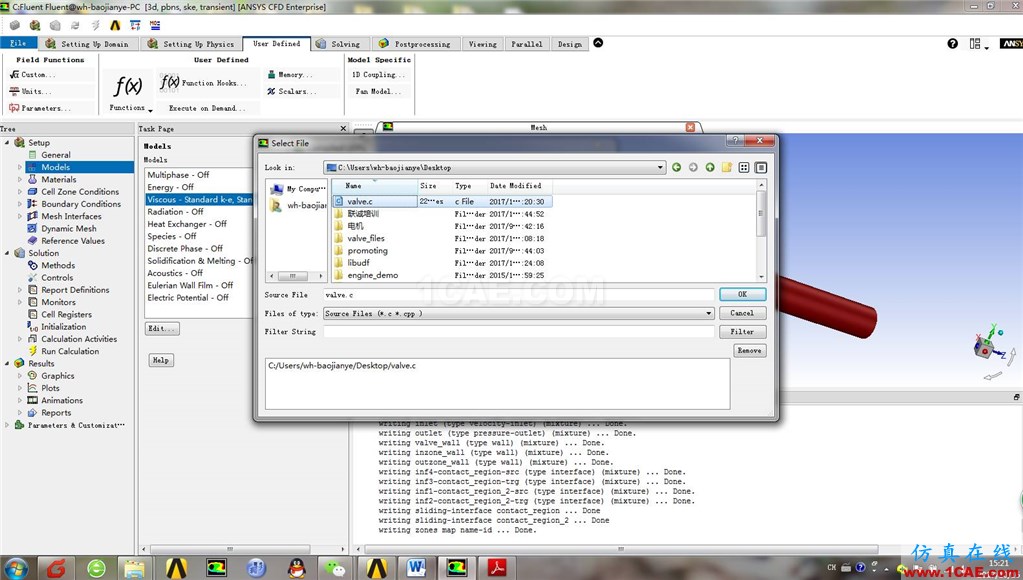Screen dimensions: 1023x580
Task: Open WeChat from taskbar
Action: [x=336, y=568]
